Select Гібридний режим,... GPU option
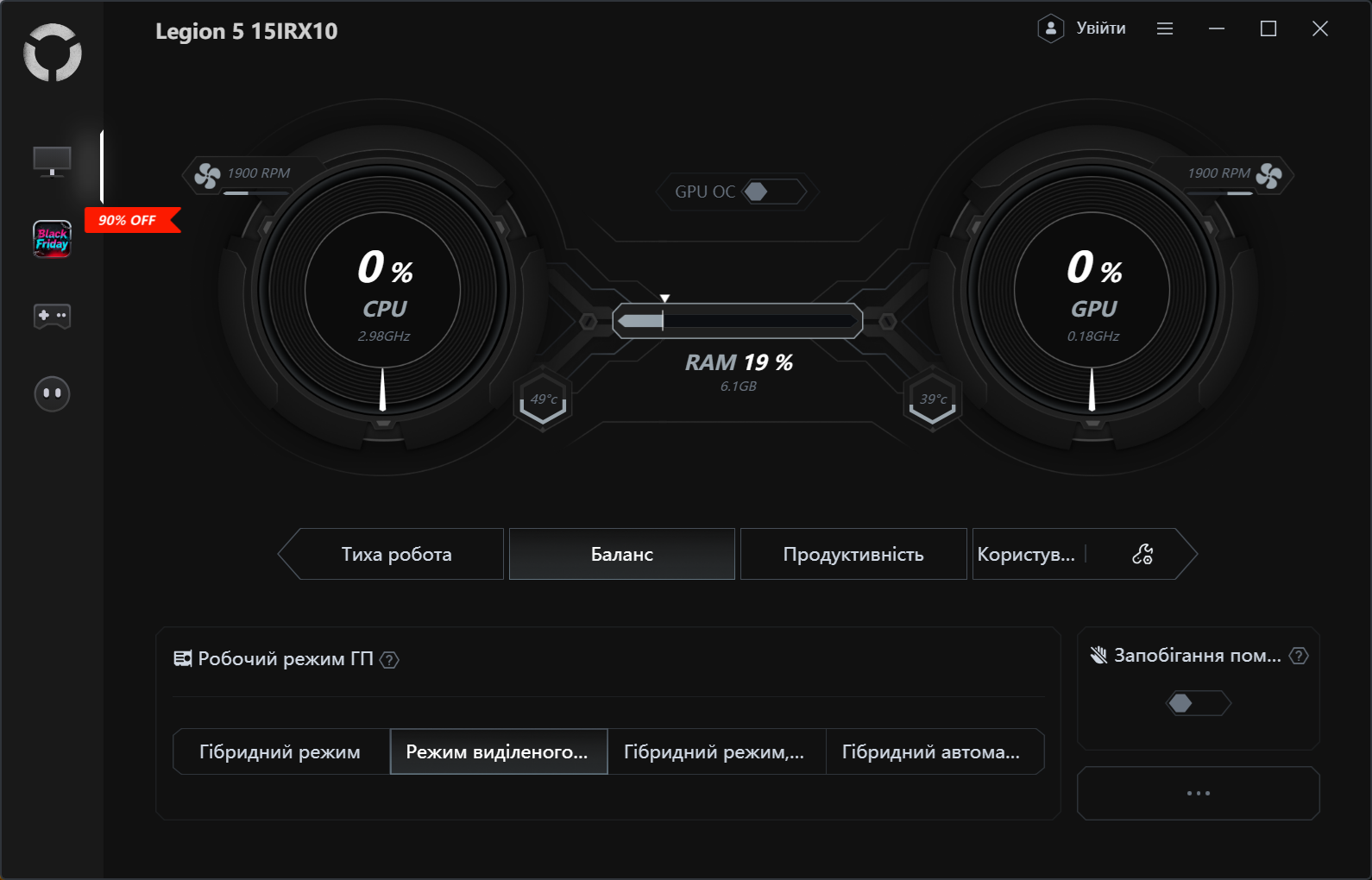 point(716,751)
